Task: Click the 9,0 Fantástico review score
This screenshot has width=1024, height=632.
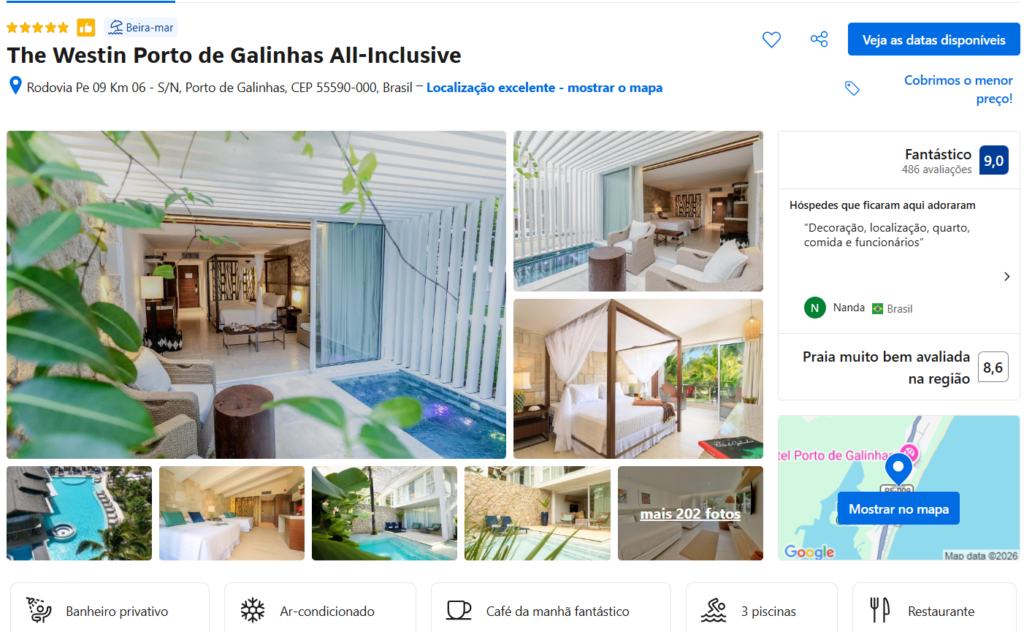Action: [x=993, y=161]
